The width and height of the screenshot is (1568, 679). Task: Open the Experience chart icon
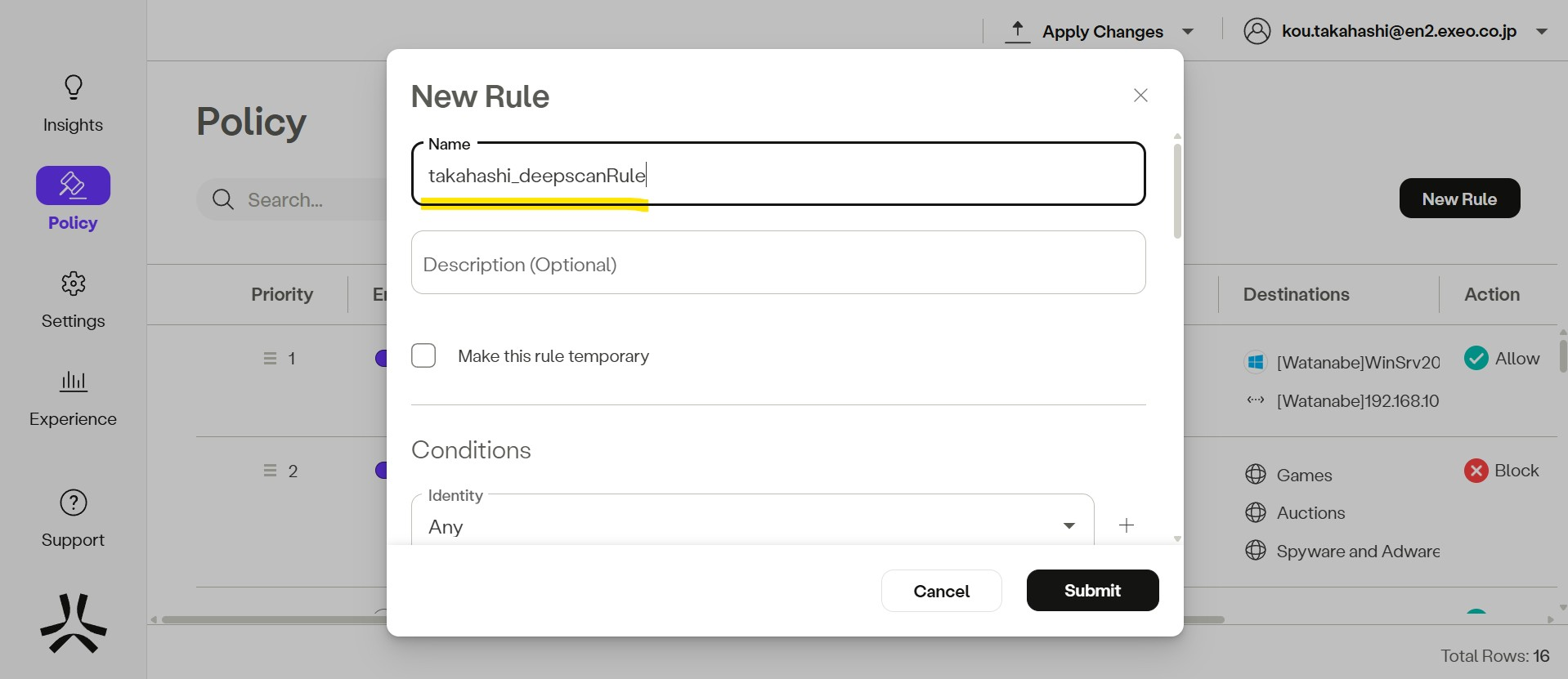click(74, 382)
